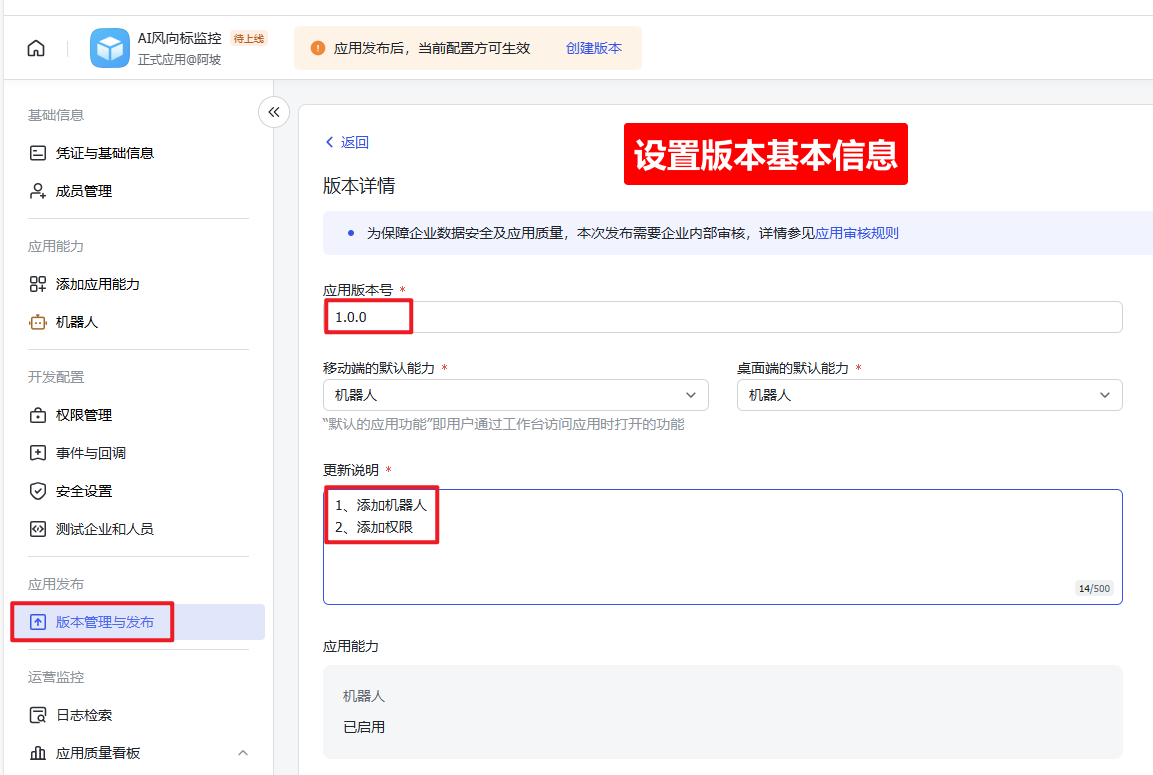The height and width of the screenshot is (775, 1153).
Task: Open 桌面端的默认能力 dropdown
Action: coord(929,395)
